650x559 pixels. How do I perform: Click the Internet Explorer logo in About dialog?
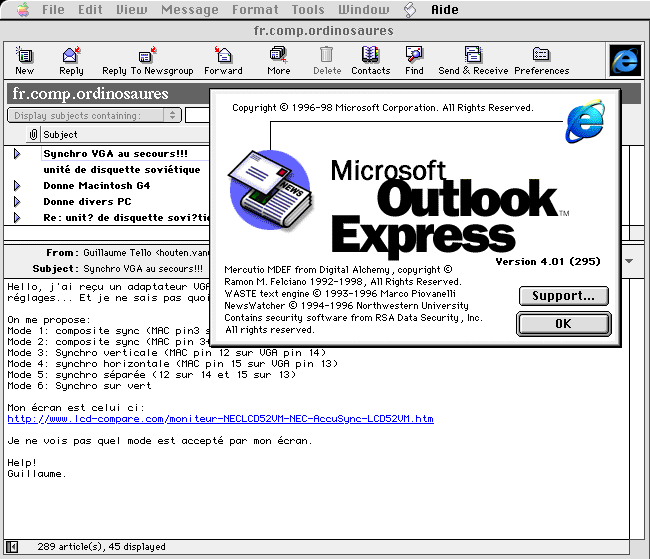585,121
